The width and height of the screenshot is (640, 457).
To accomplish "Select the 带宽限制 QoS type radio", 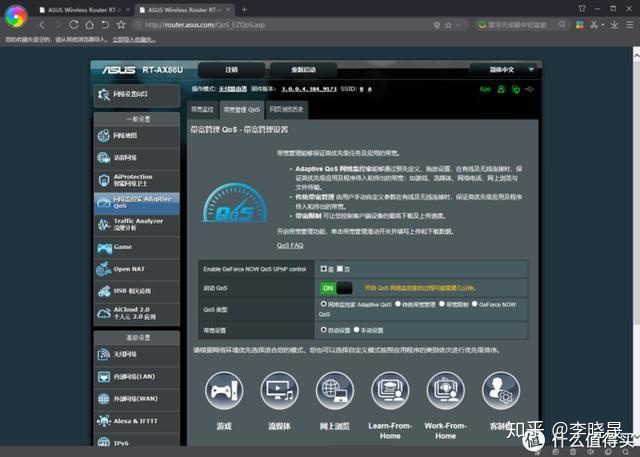I will click(x=442, y=304).
